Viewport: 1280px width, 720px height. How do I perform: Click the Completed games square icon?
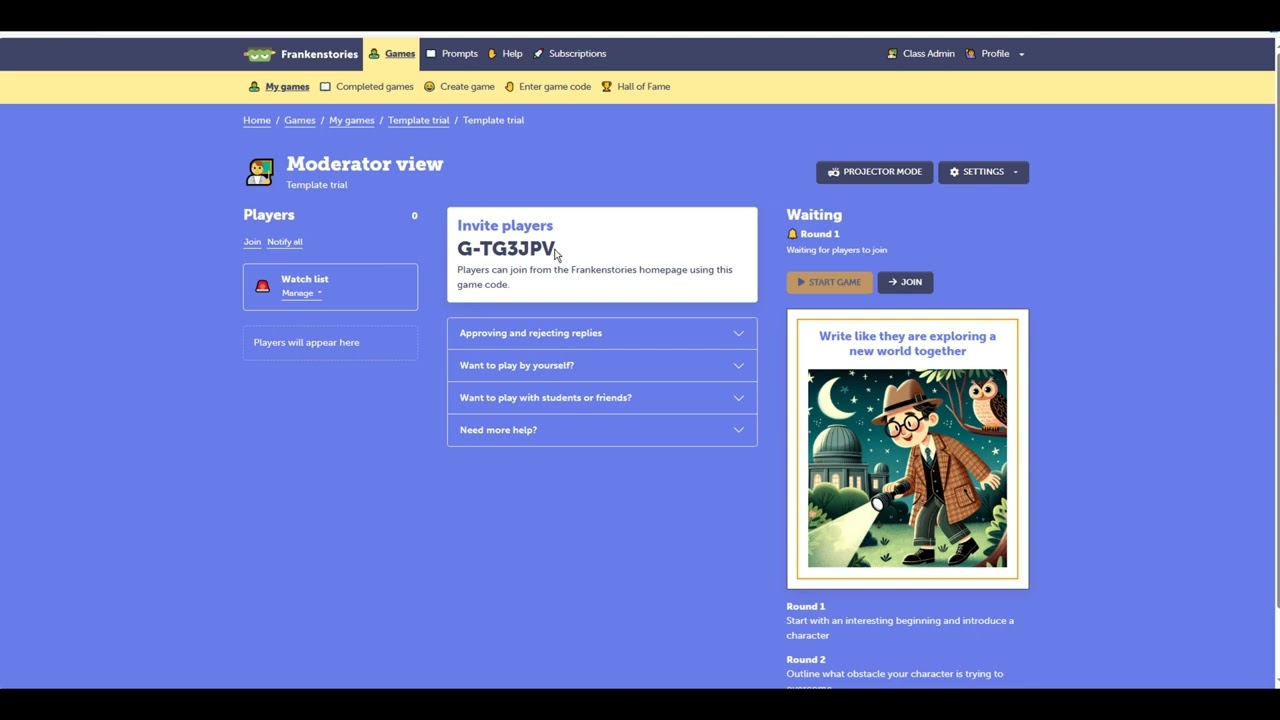point(325,87)
